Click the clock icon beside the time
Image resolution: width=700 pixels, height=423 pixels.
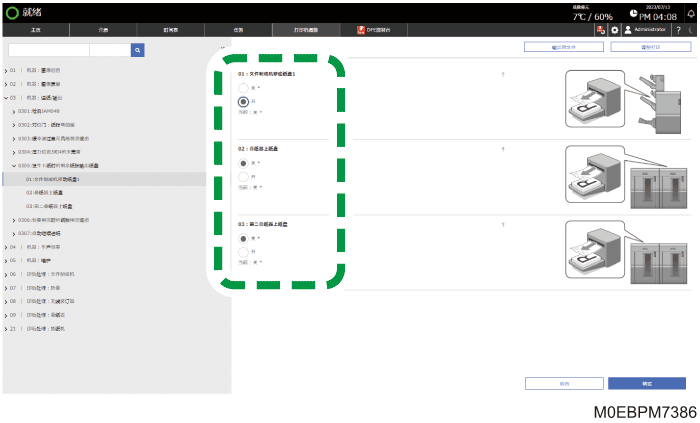tap(633, 13)
